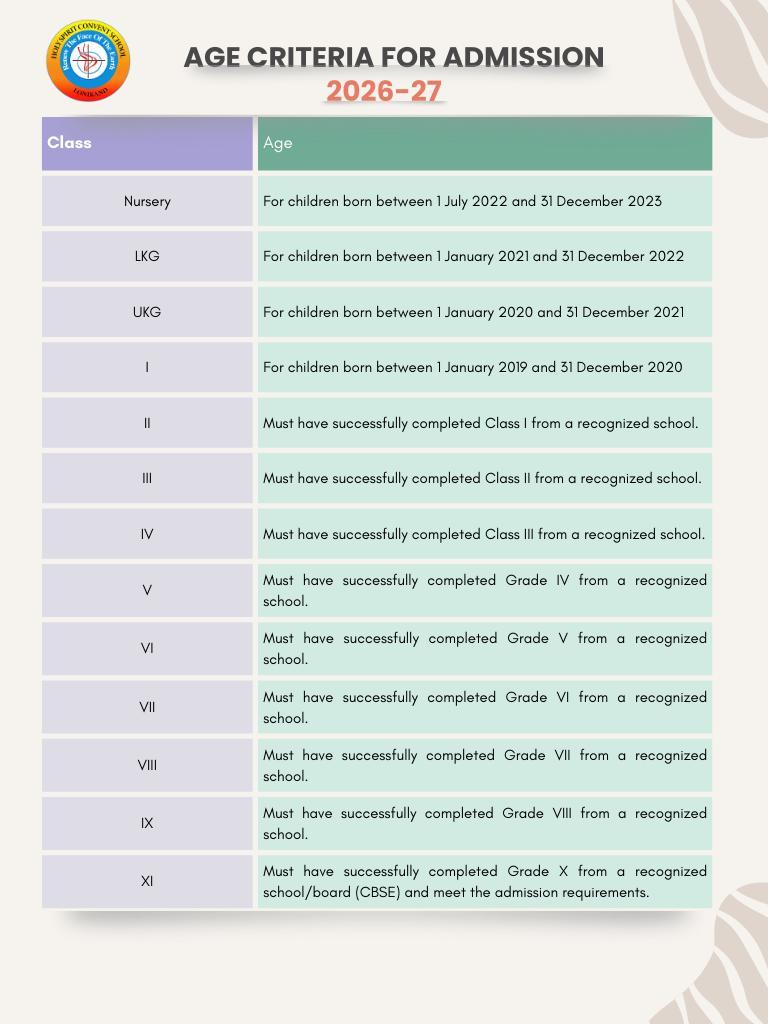Select the Class IX row label

[147, 823]
